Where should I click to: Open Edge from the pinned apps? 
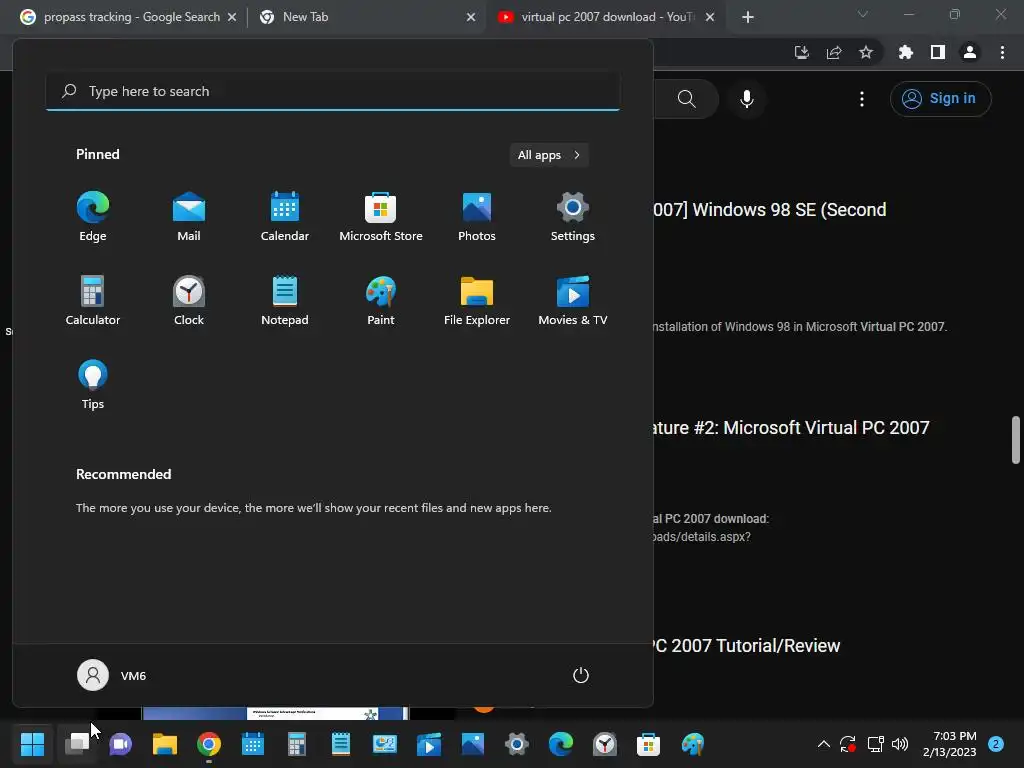(93, 217)
